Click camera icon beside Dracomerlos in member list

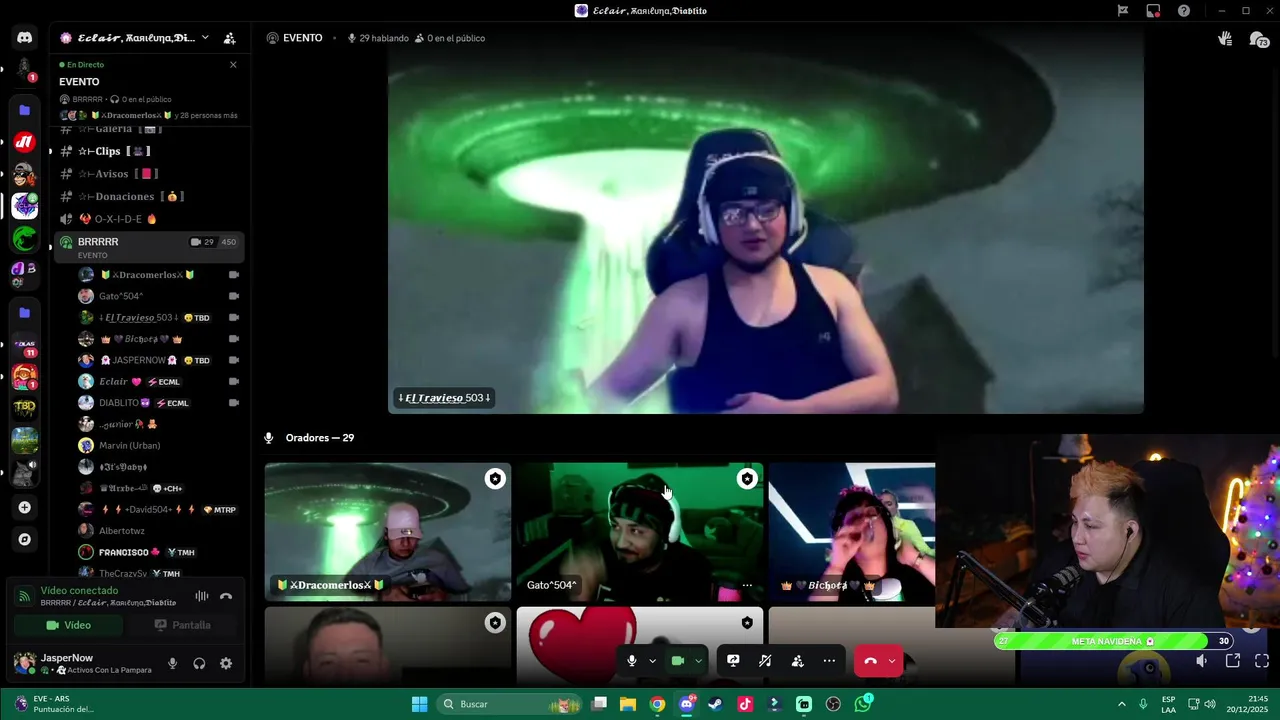[234, 275]
